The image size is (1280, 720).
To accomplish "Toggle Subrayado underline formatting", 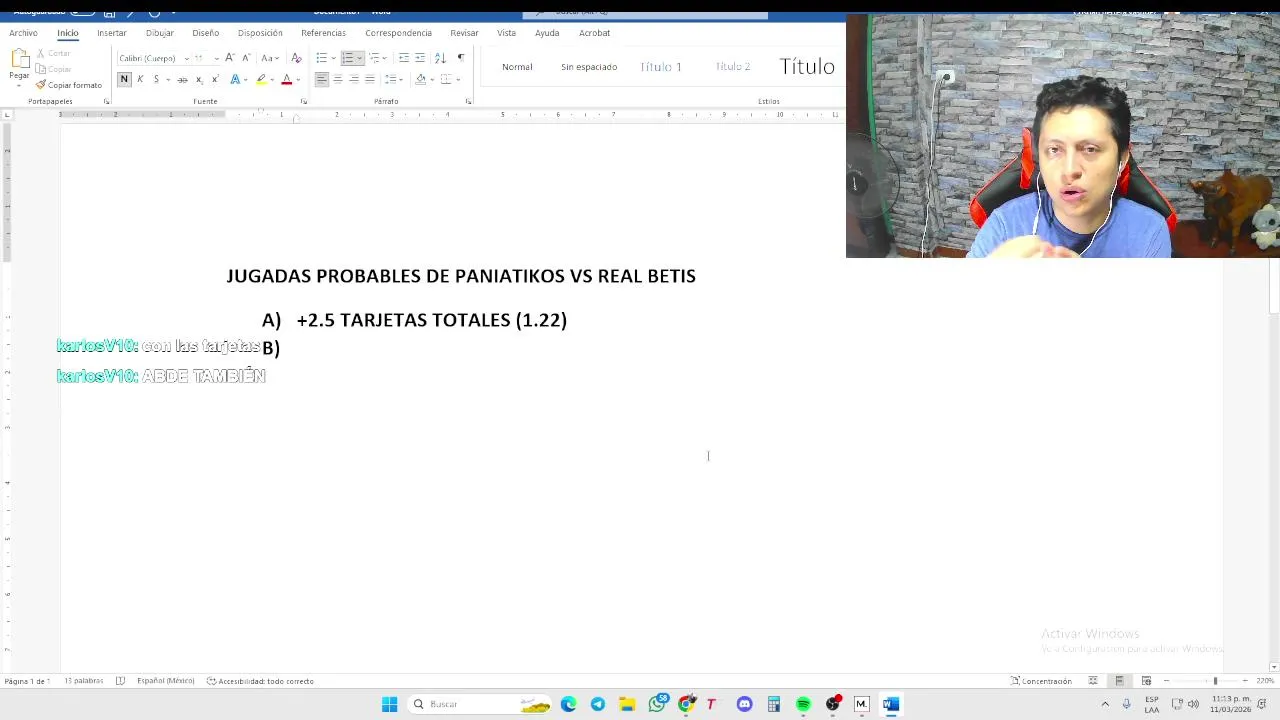I will [x=156, y=79].
